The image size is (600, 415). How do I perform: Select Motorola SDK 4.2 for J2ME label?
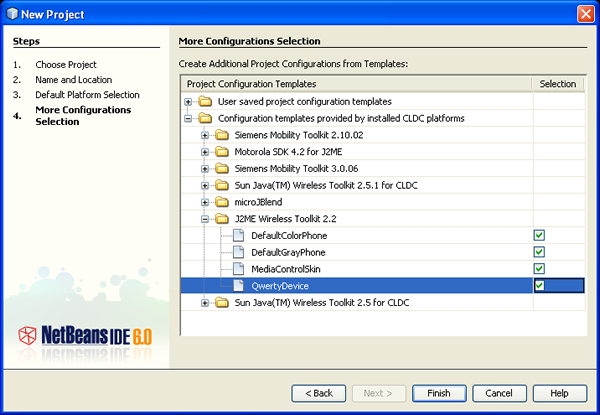pos(288,152)
